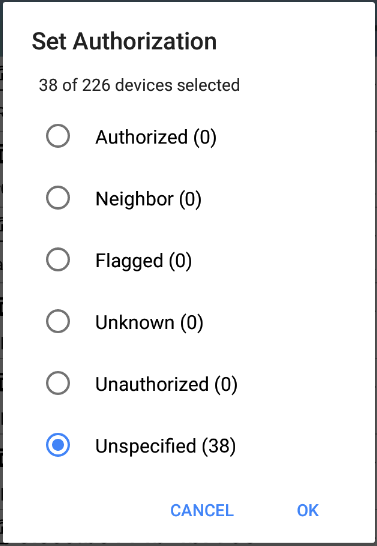Click the Neighbor (0) label text
Viewport: 377px width, 546px height.
148,199
